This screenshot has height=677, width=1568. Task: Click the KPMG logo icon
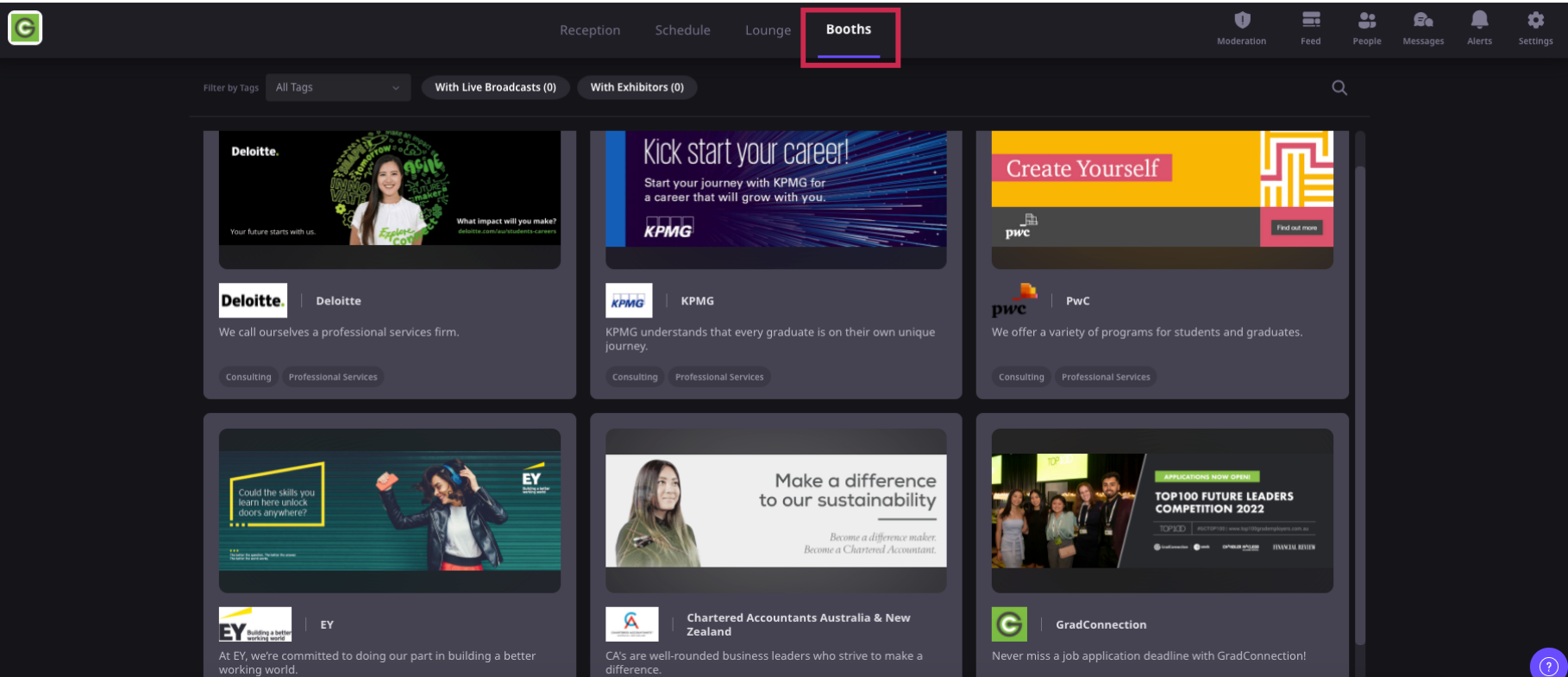(x=629, y=300)
